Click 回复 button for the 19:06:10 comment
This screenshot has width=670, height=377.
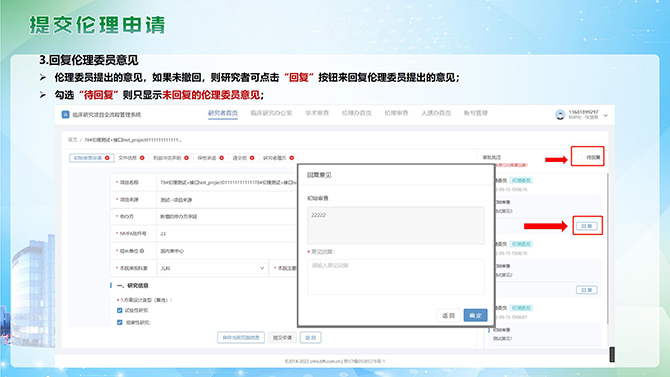[x=587, y=290]
